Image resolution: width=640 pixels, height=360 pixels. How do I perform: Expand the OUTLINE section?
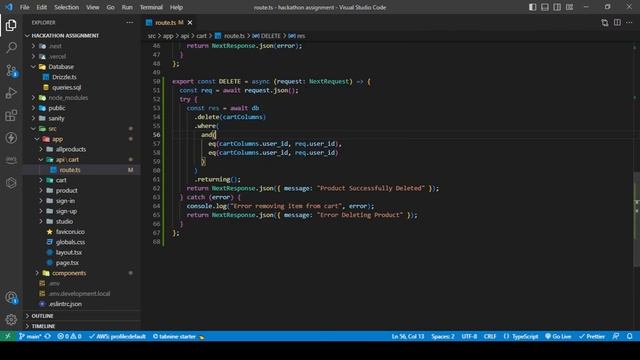tap(42, 316)
